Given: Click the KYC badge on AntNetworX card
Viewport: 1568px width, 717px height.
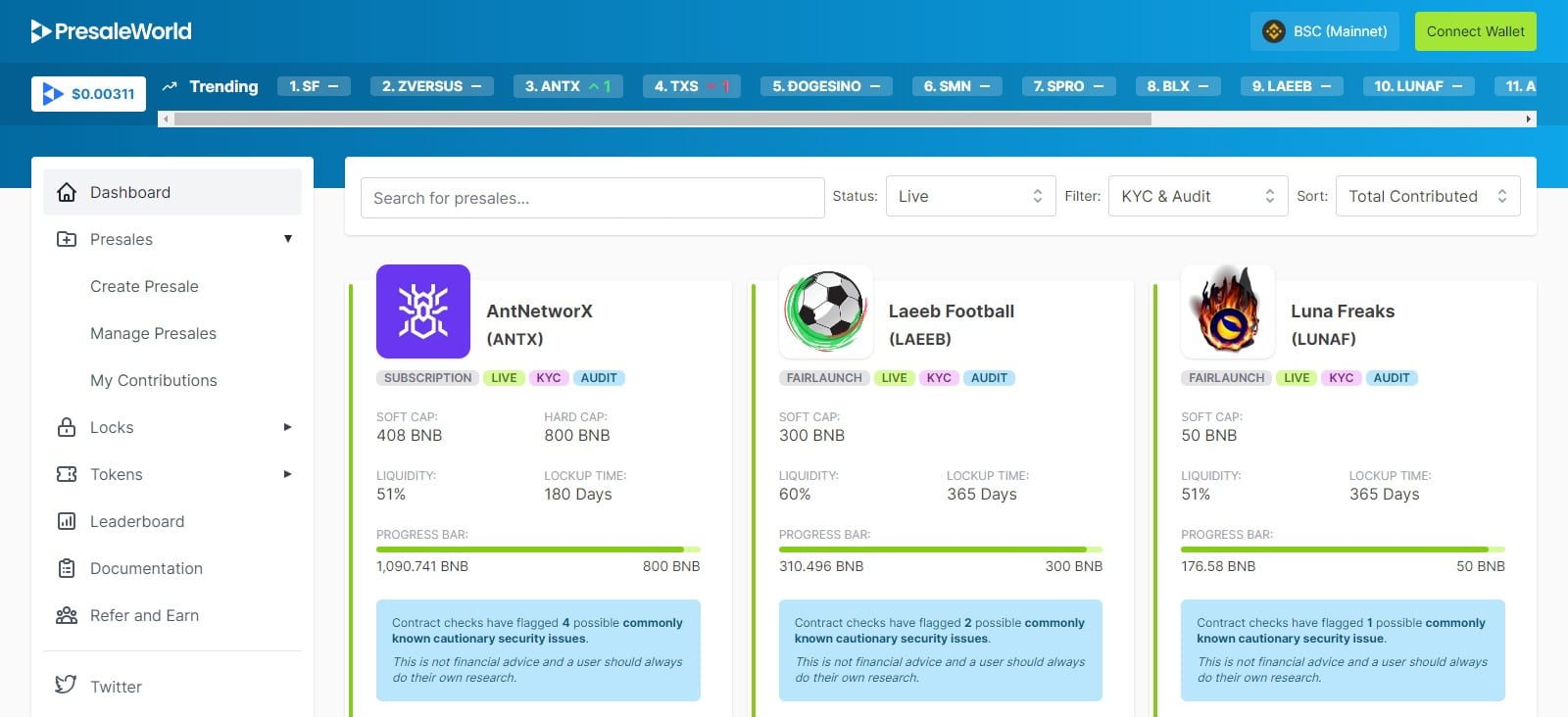Looking at the screenshot, I should point(549,378).
